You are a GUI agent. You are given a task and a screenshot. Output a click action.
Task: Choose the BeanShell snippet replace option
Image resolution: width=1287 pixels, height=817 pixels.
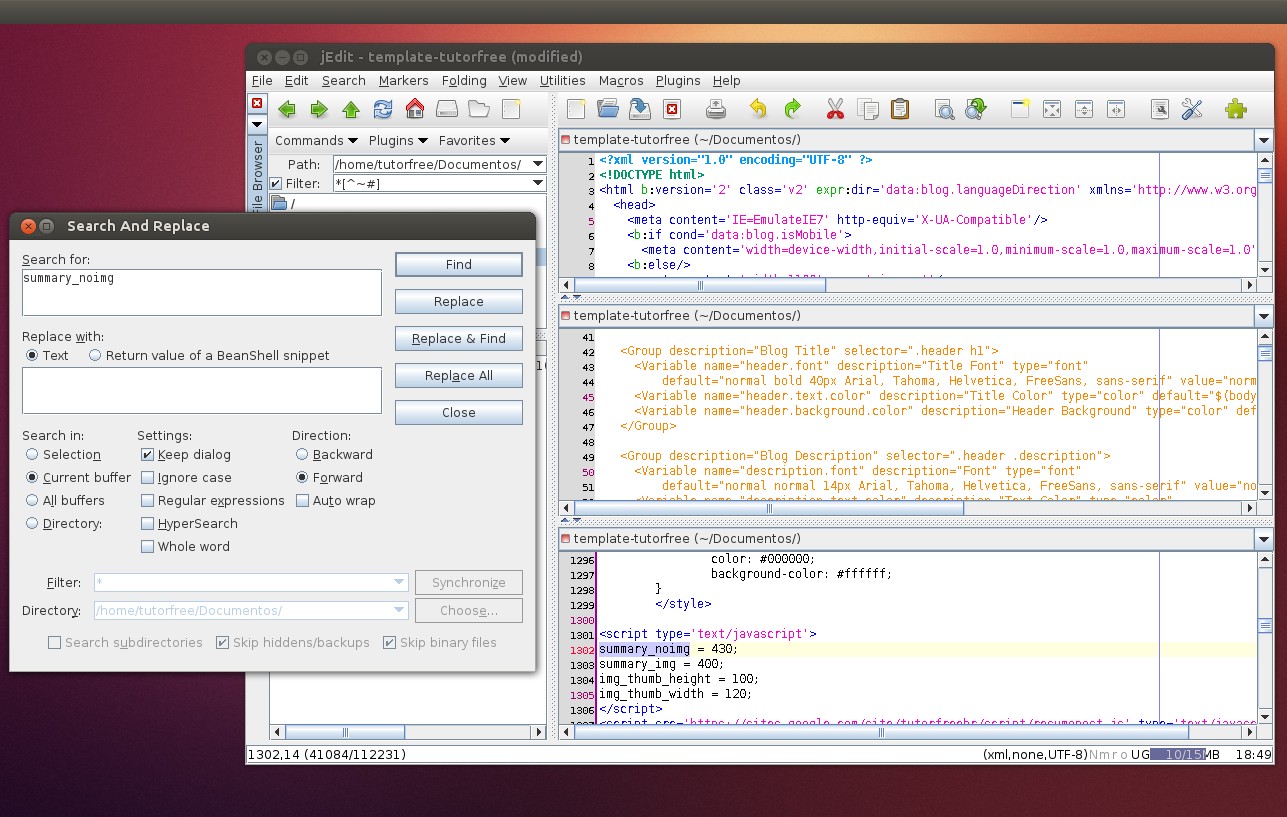pos(209,355)
